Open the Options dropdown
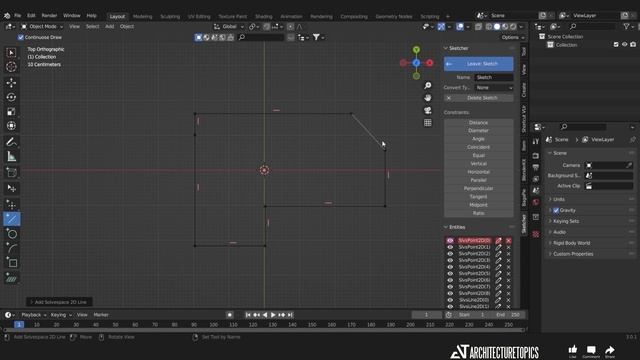Image resolution: width=640 pixels, height=360 pixels. (513, 37)
